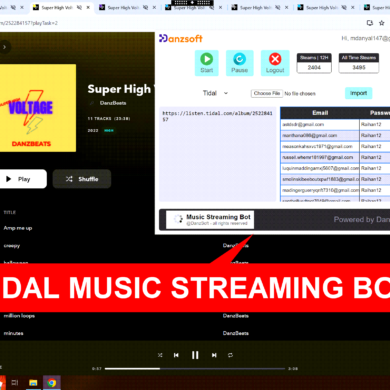Open File Explorer from the taskbar

[x=33, y=383]
